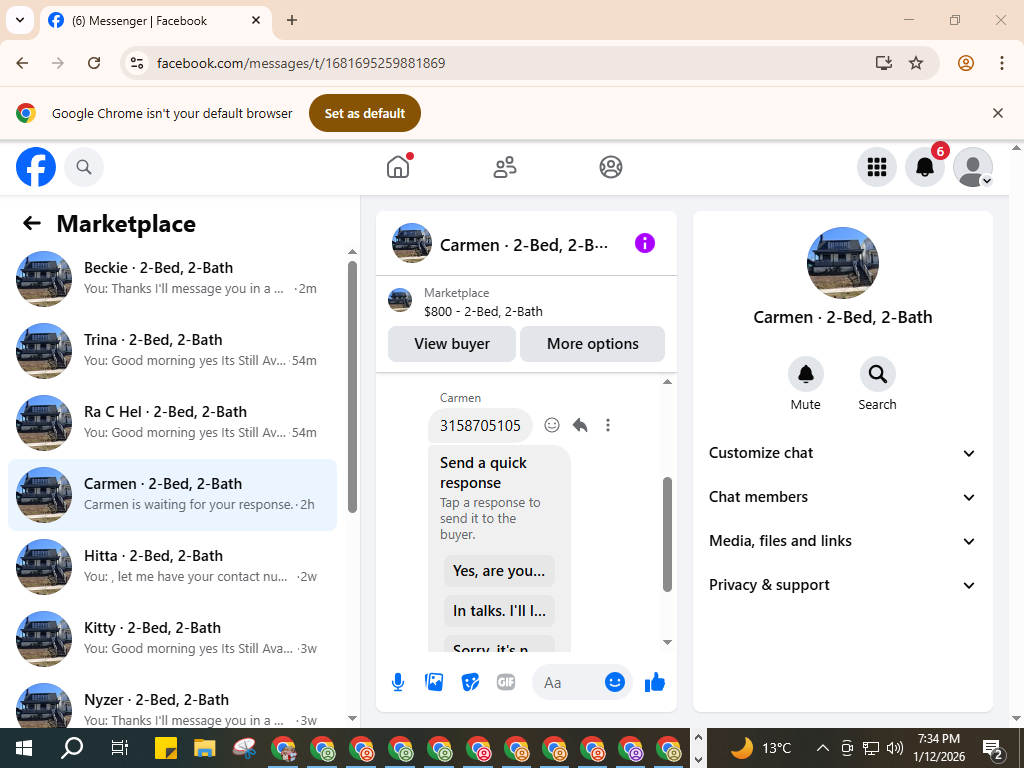Open volume control in system tray

click(x=895, y=748)
